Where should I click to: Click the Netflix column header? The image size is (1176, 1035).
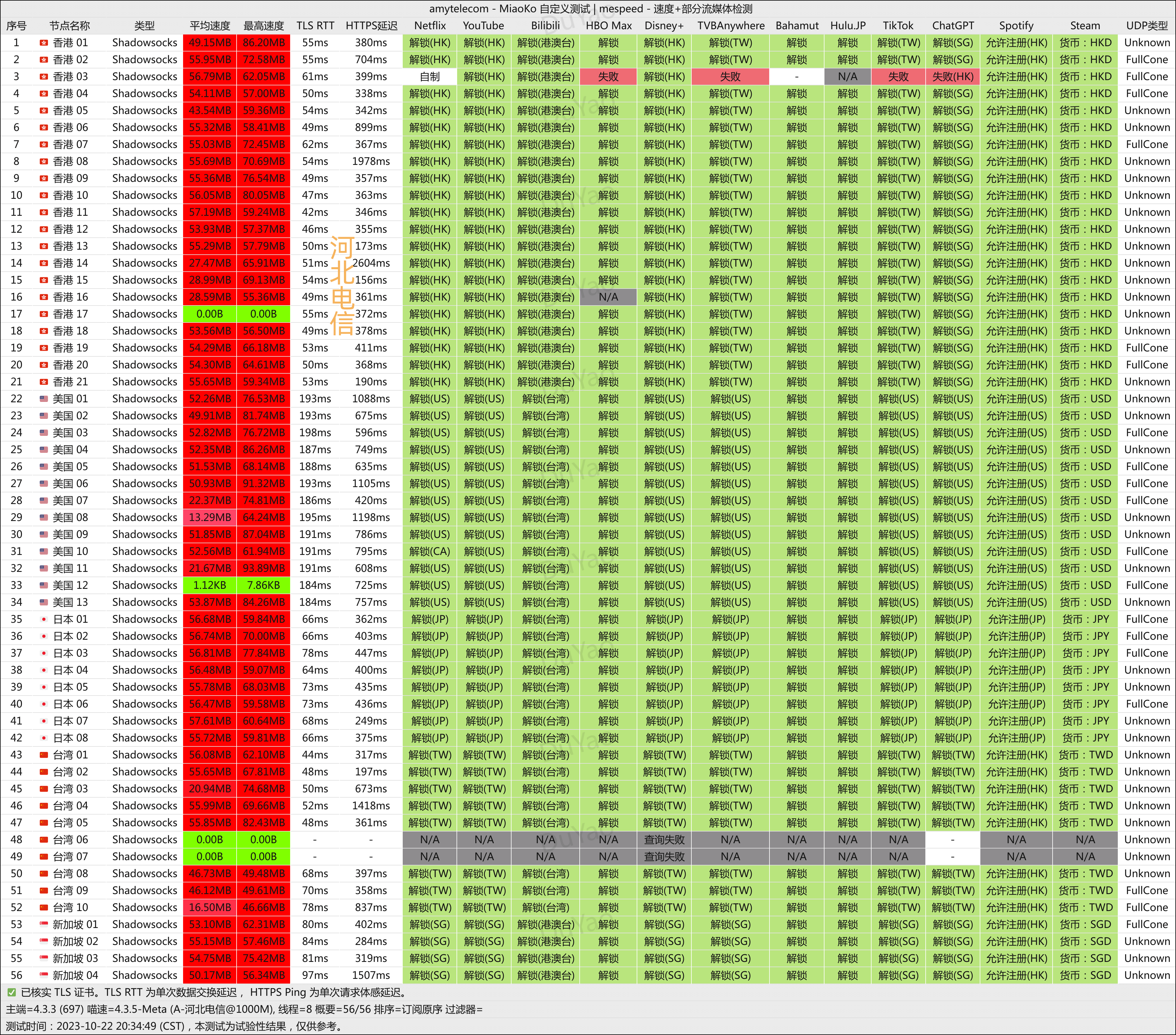pos(430,26)
